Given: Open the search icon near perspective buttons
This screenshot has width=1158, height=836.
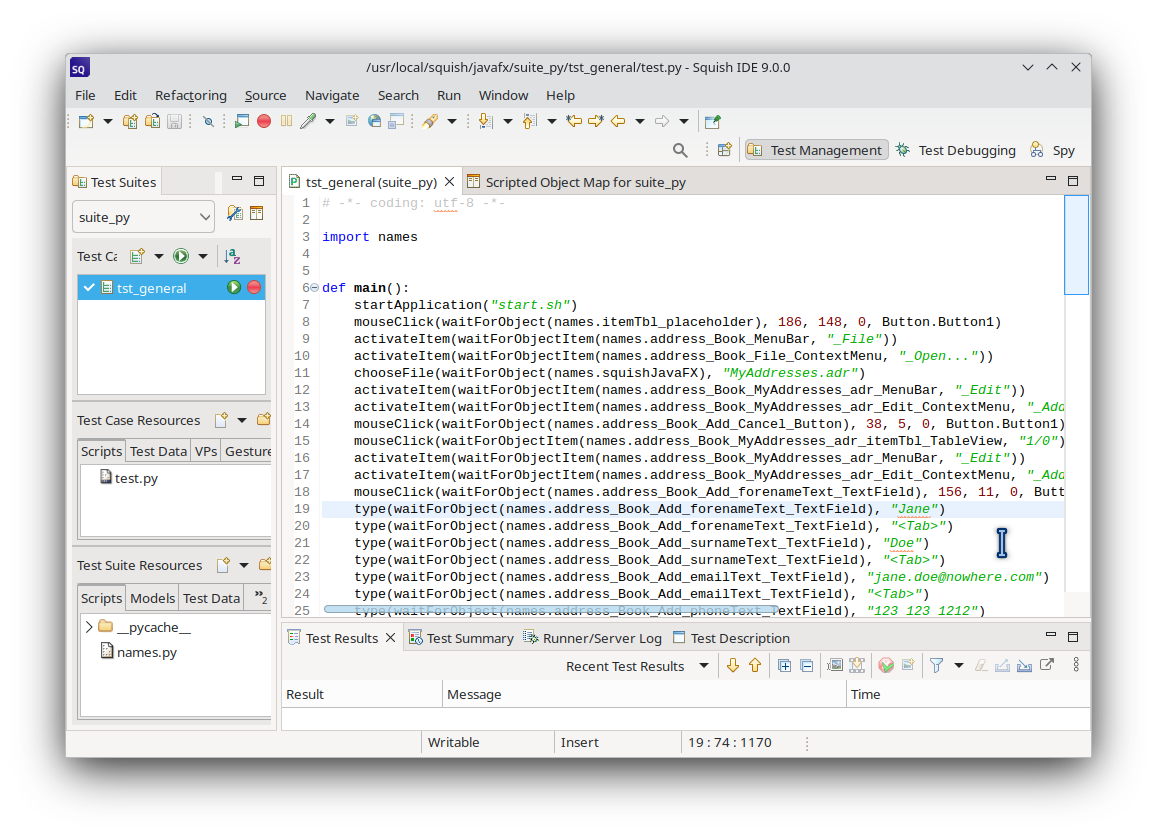Looking at the screenshot, I should (680, 149).
